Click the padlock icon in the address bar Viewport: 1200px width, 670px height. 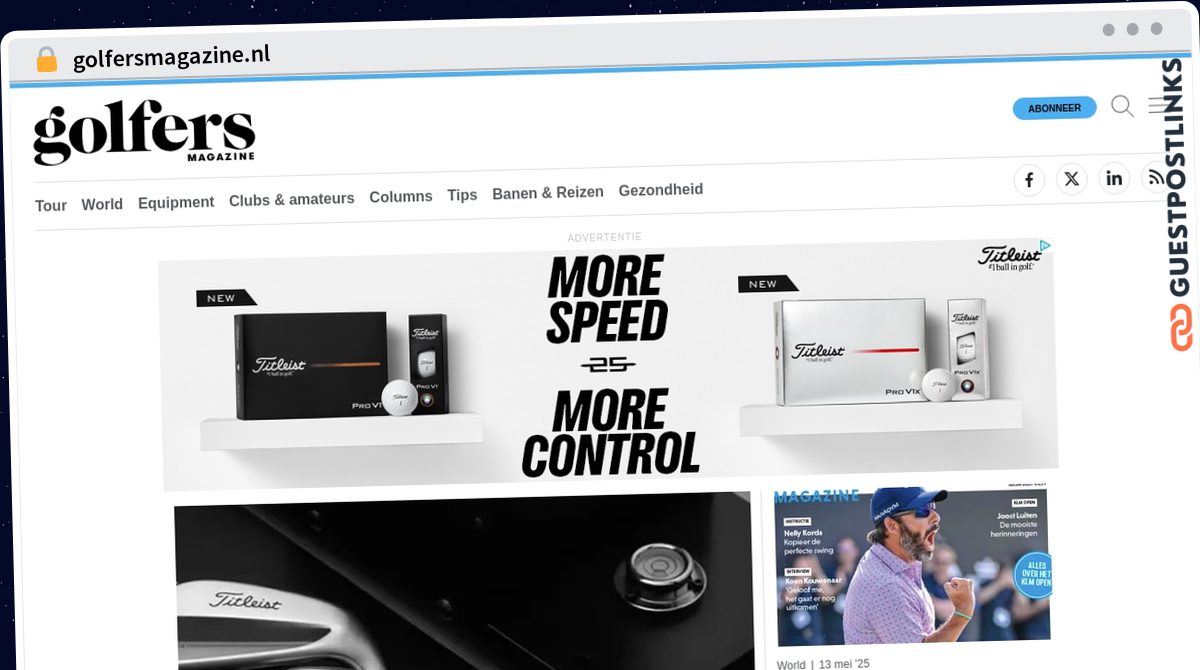[46, 60]
